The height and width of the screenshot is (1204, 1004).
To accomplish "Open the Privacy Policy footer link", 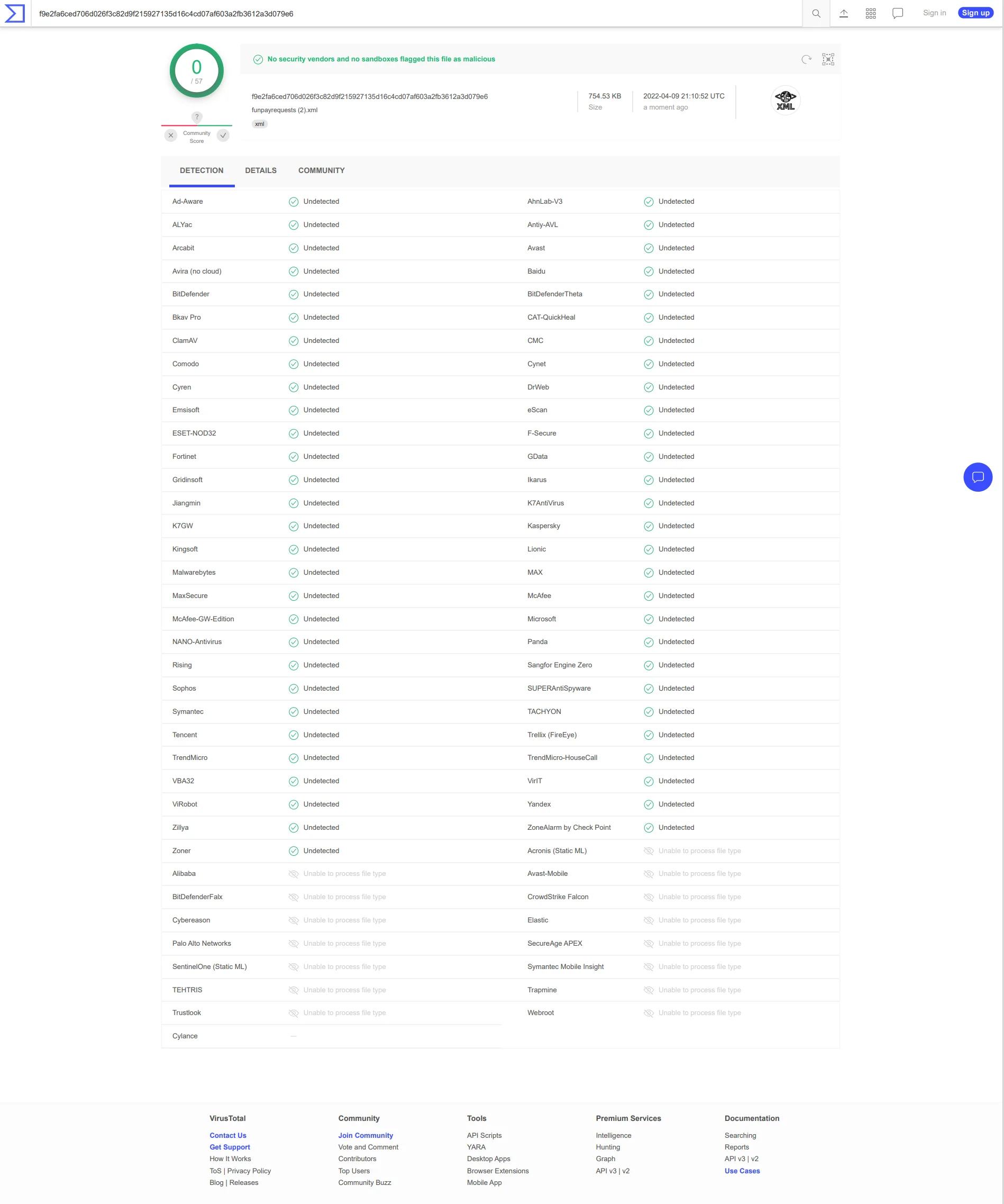I will point(249,1171).
